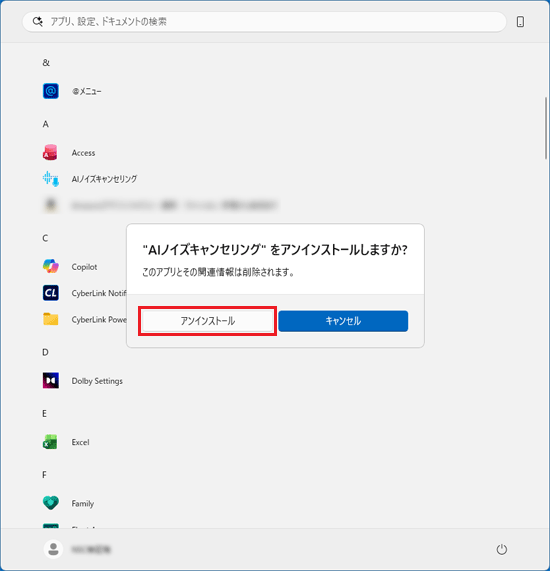Viewport: 550px width, 571px height.
Task: Select the Dolby Settings app name
Action: click(x=97, y=381)
